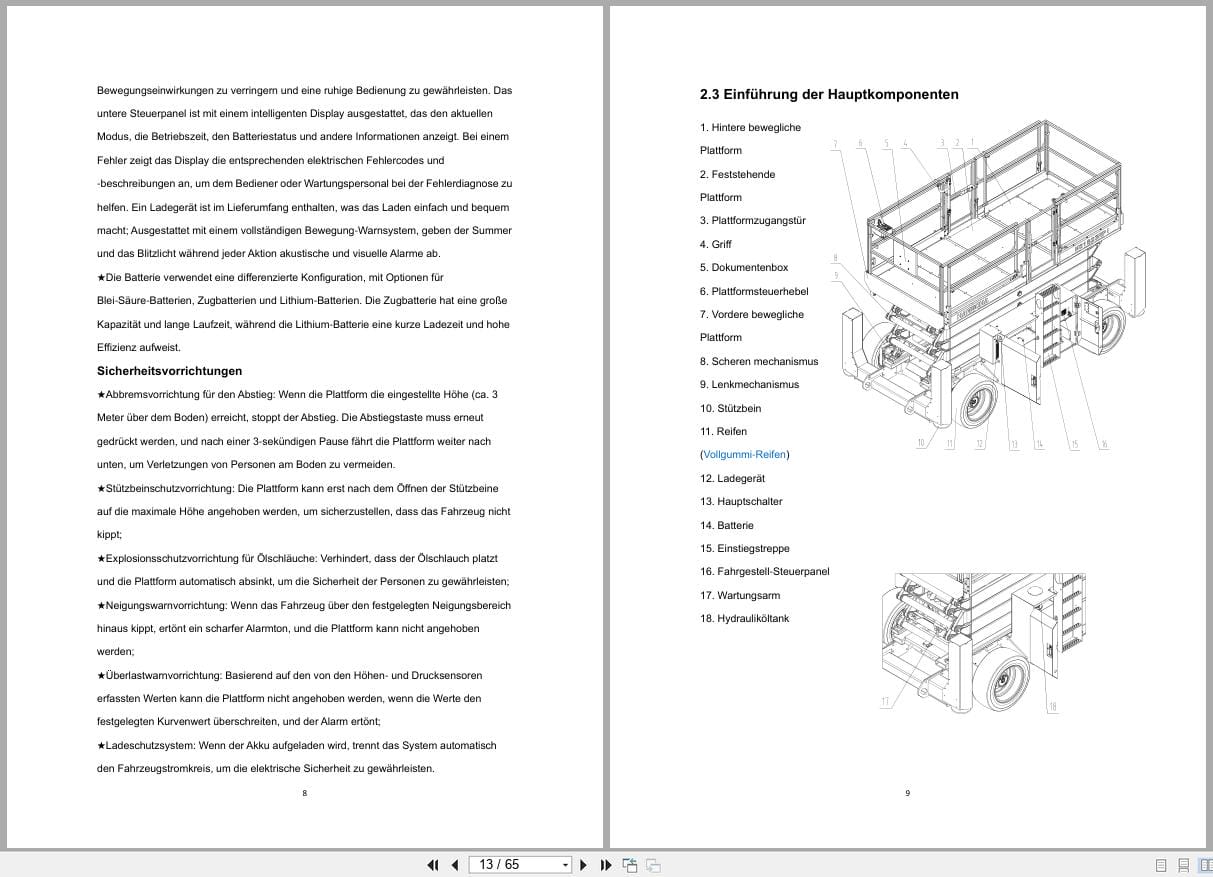Click the line starting ★Ladeschutzsystem
Viewport: 1213px width, 877px height.
[296, 745]
